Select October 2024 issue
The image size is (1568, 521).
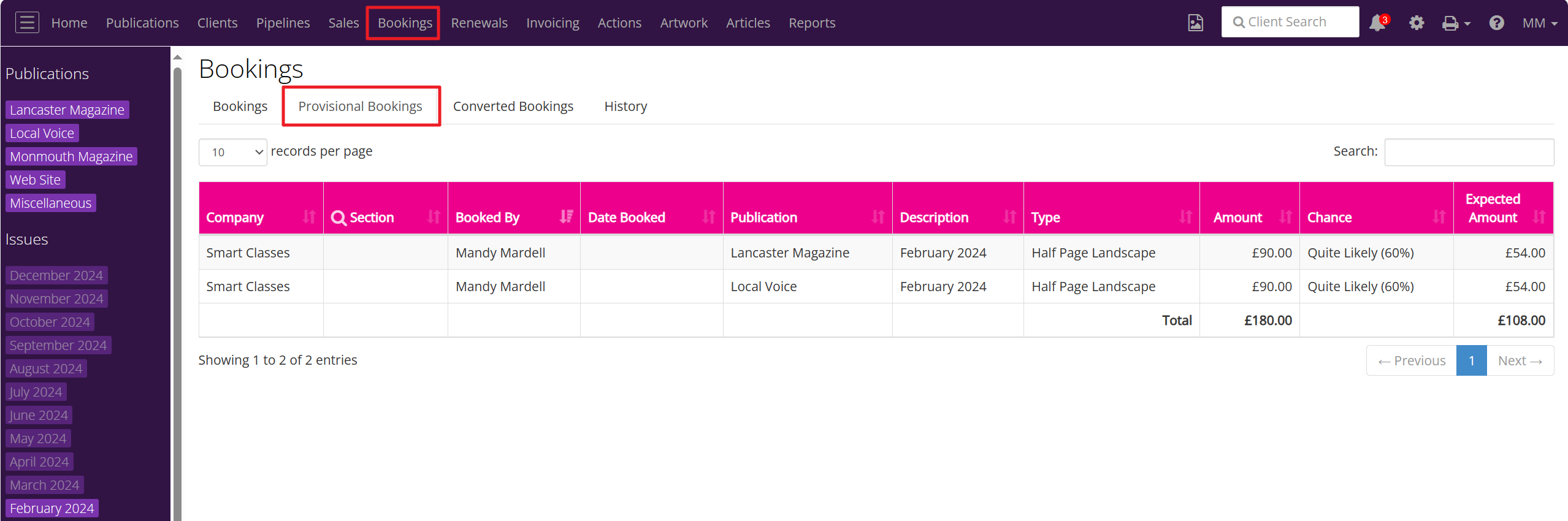click(x=50, y=322)
